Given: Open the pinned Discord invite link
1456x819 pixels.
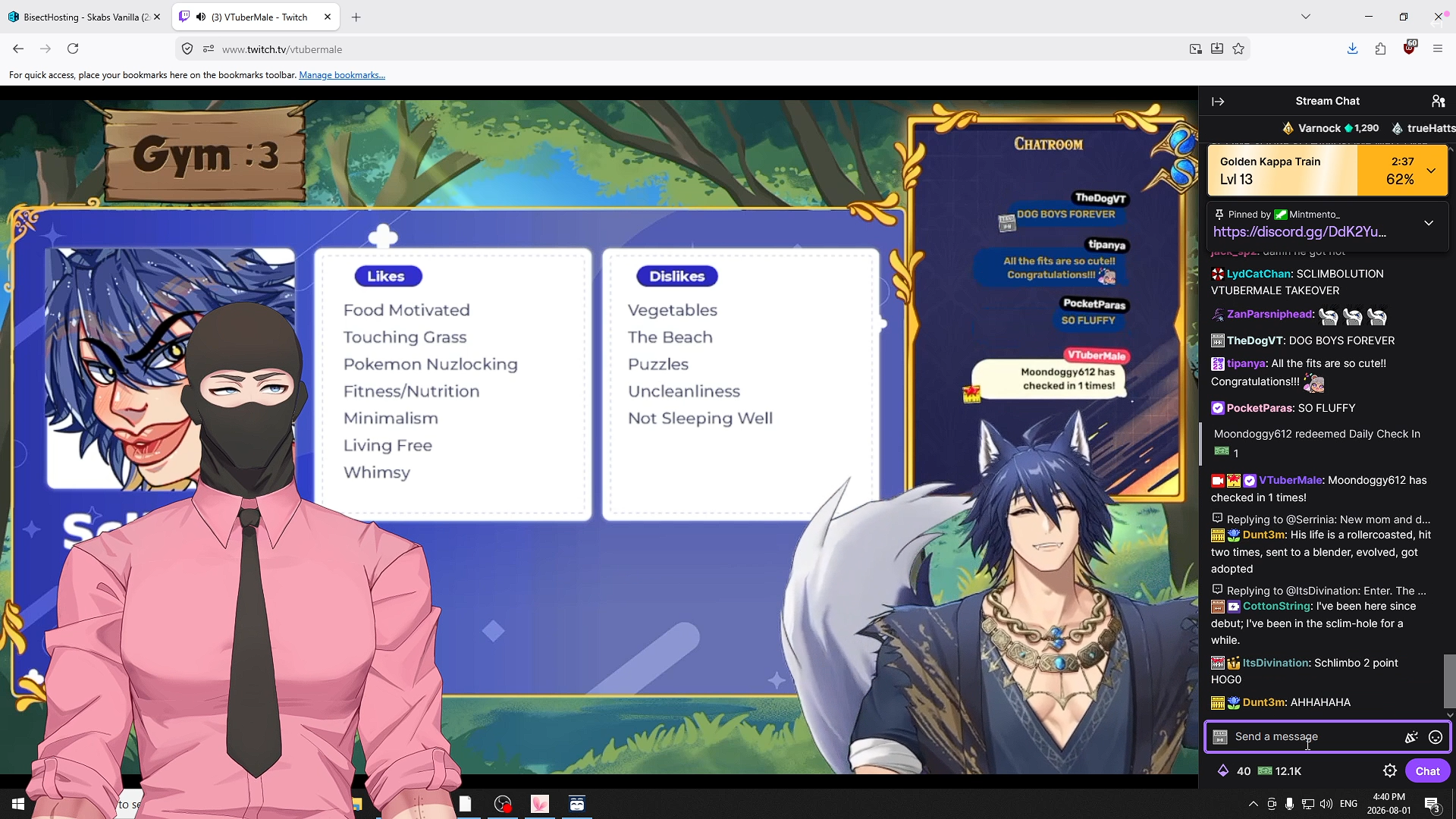Looking at the screenshot, I should (1300, 232).
